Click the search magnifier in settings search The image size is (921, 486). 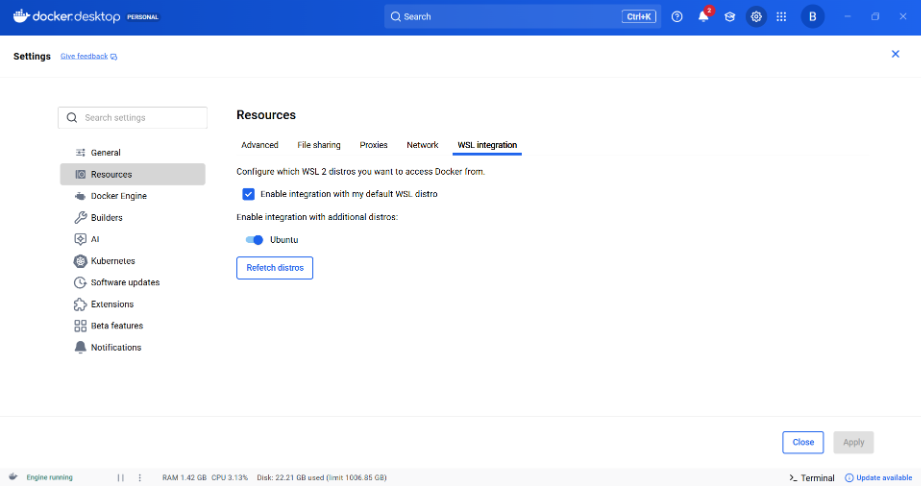72,118
